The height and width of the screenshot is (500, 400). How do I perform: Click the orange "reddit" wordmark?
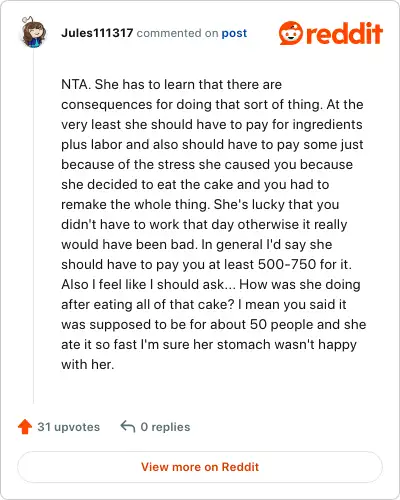[x=344, y=33]
